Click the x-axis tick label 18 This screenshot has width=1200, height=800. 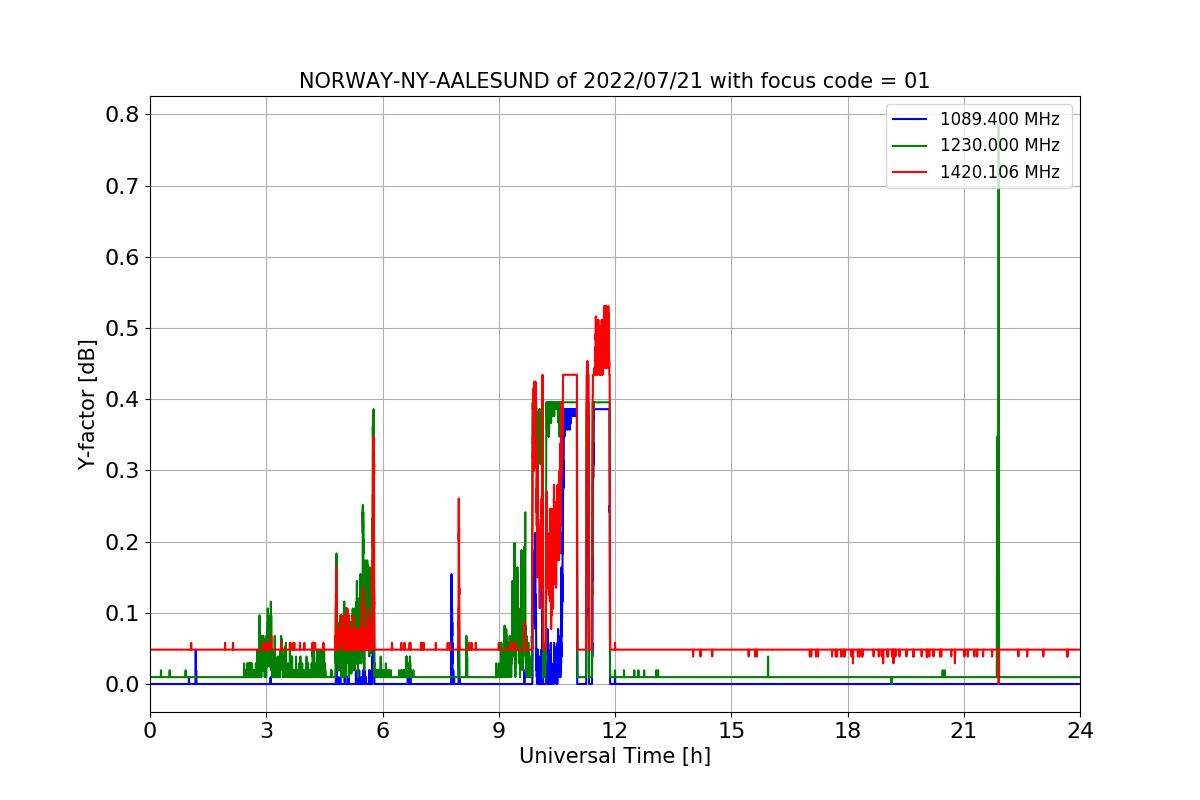pos(848,730)
